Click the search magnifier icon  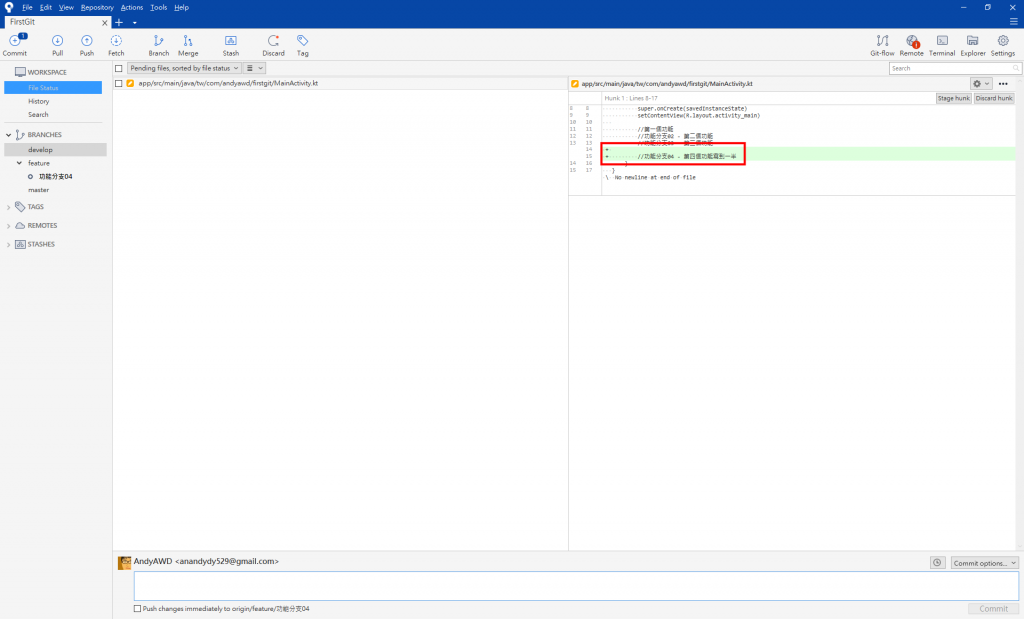pos(1016,68)
